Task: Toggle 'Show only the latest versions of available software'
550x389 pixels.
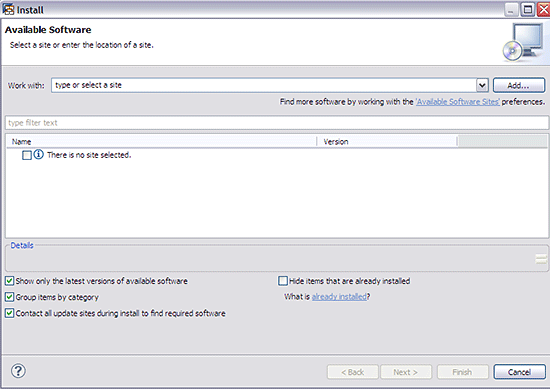Action: click(9, 281)
